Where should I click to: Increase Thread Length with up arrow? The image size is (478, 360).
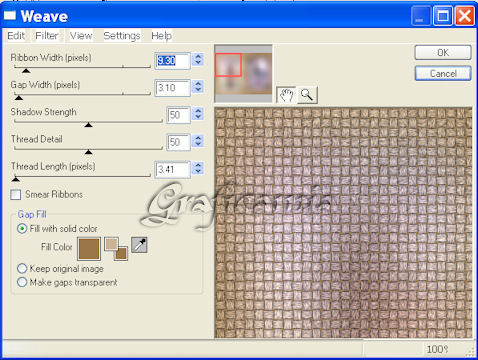198,165
